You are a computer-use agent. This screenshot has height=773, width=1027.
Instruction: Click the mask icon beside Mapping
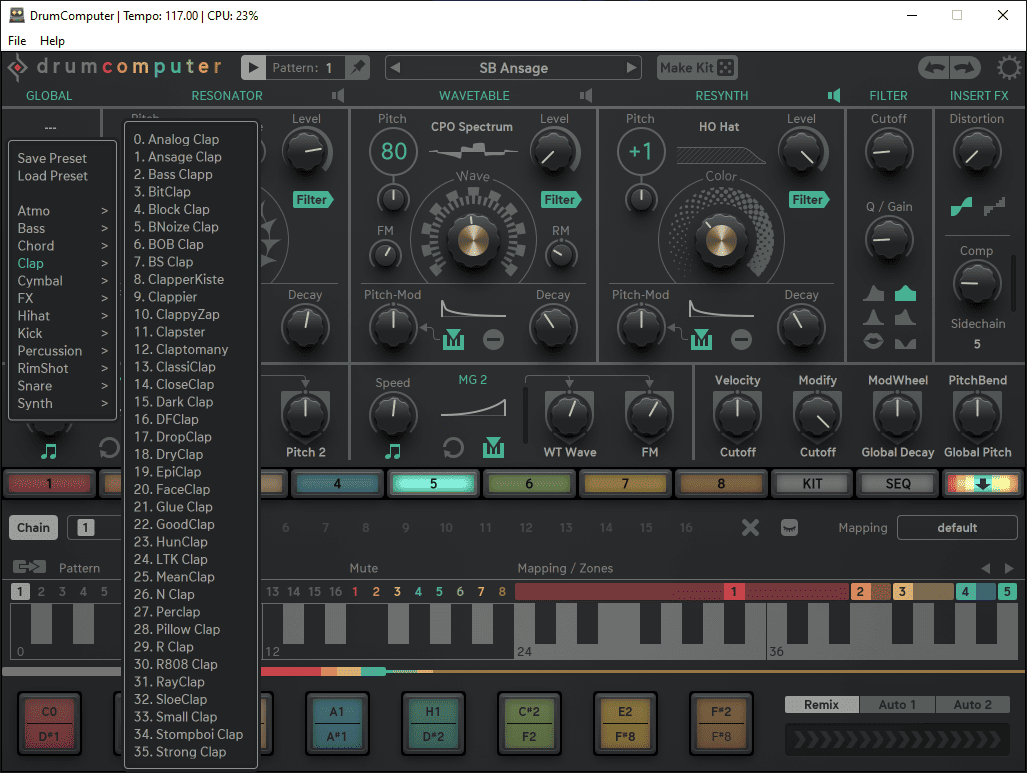[x=790, y=527]
